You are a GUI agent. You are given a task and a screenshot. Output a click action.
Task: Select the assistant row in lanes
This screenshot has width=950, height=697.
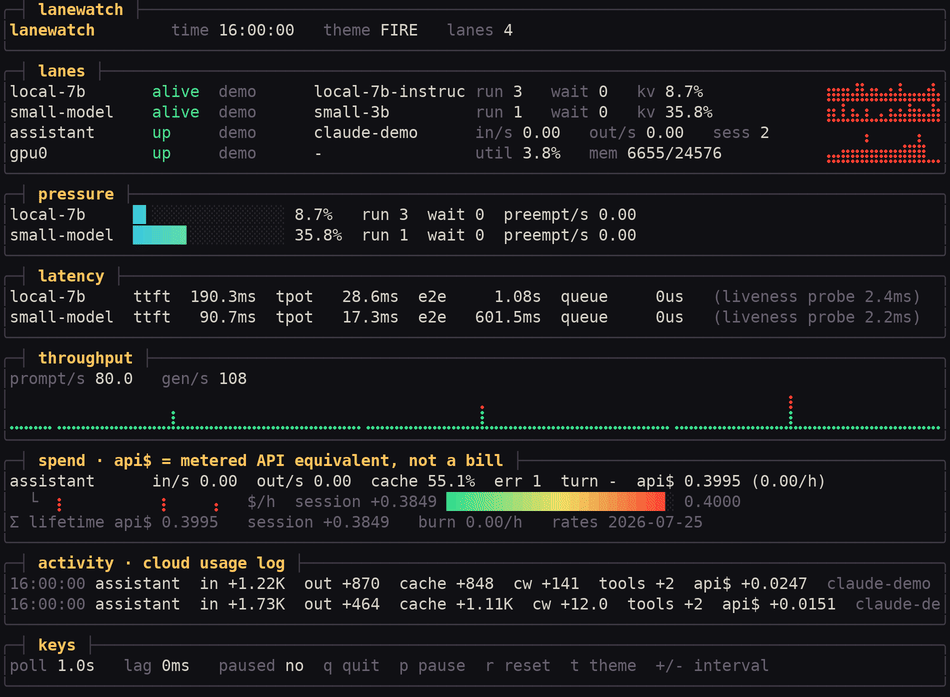tap(474, 133)
